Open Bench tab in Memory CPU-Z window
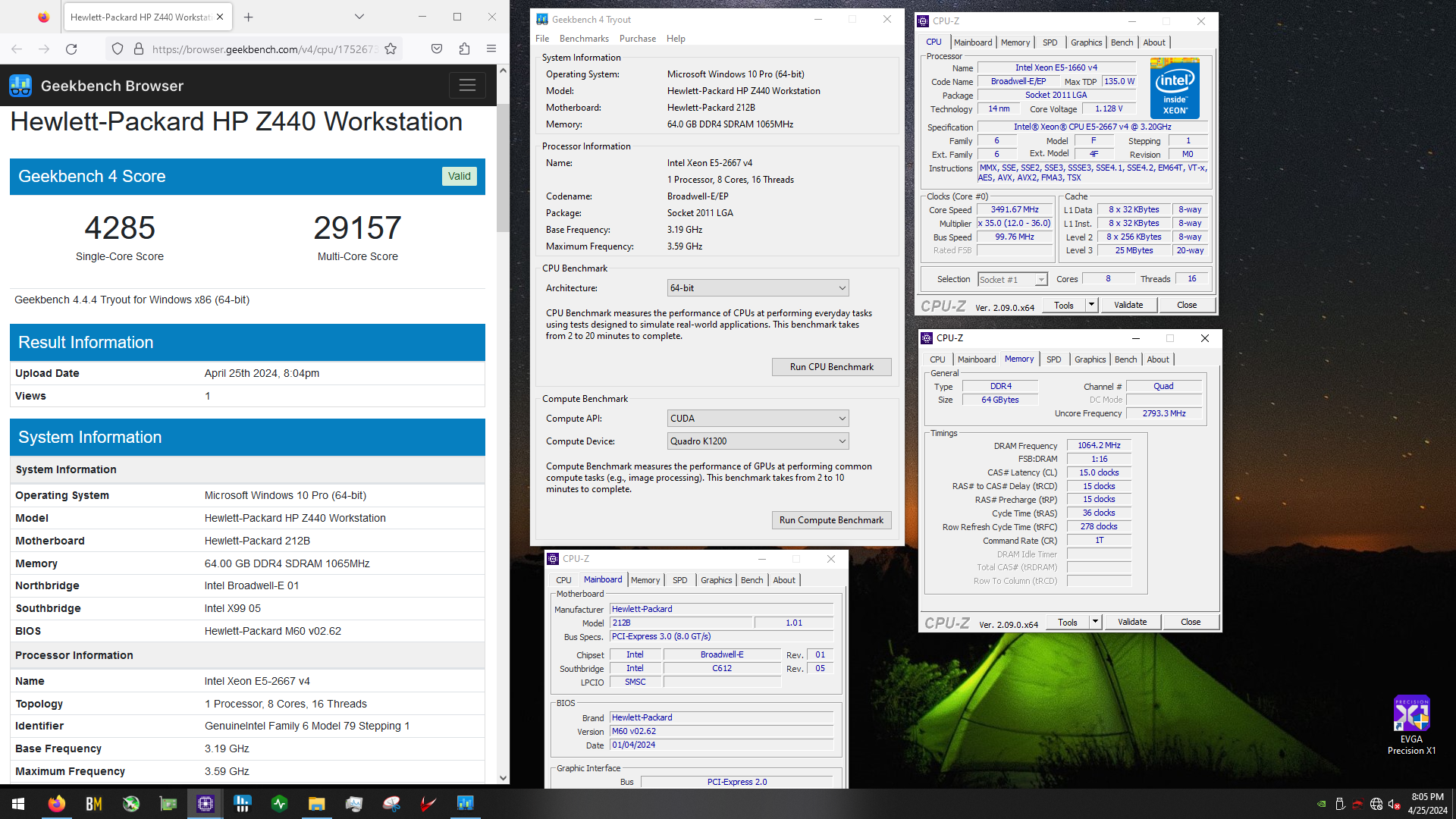Viewport: 1456px width, 819px height. (1126, 359)
